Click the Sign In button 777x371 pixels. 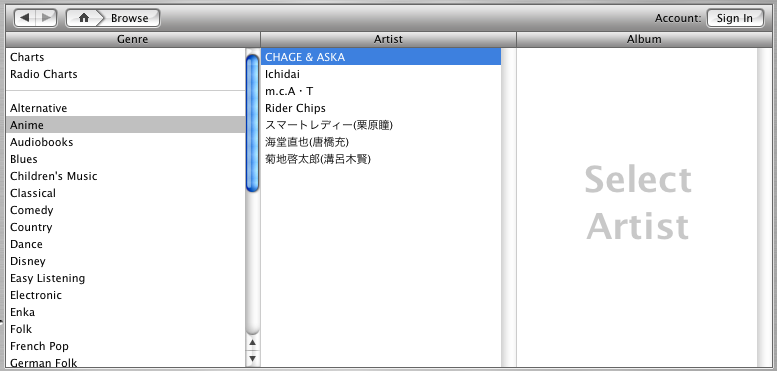[x=735, y=18]
